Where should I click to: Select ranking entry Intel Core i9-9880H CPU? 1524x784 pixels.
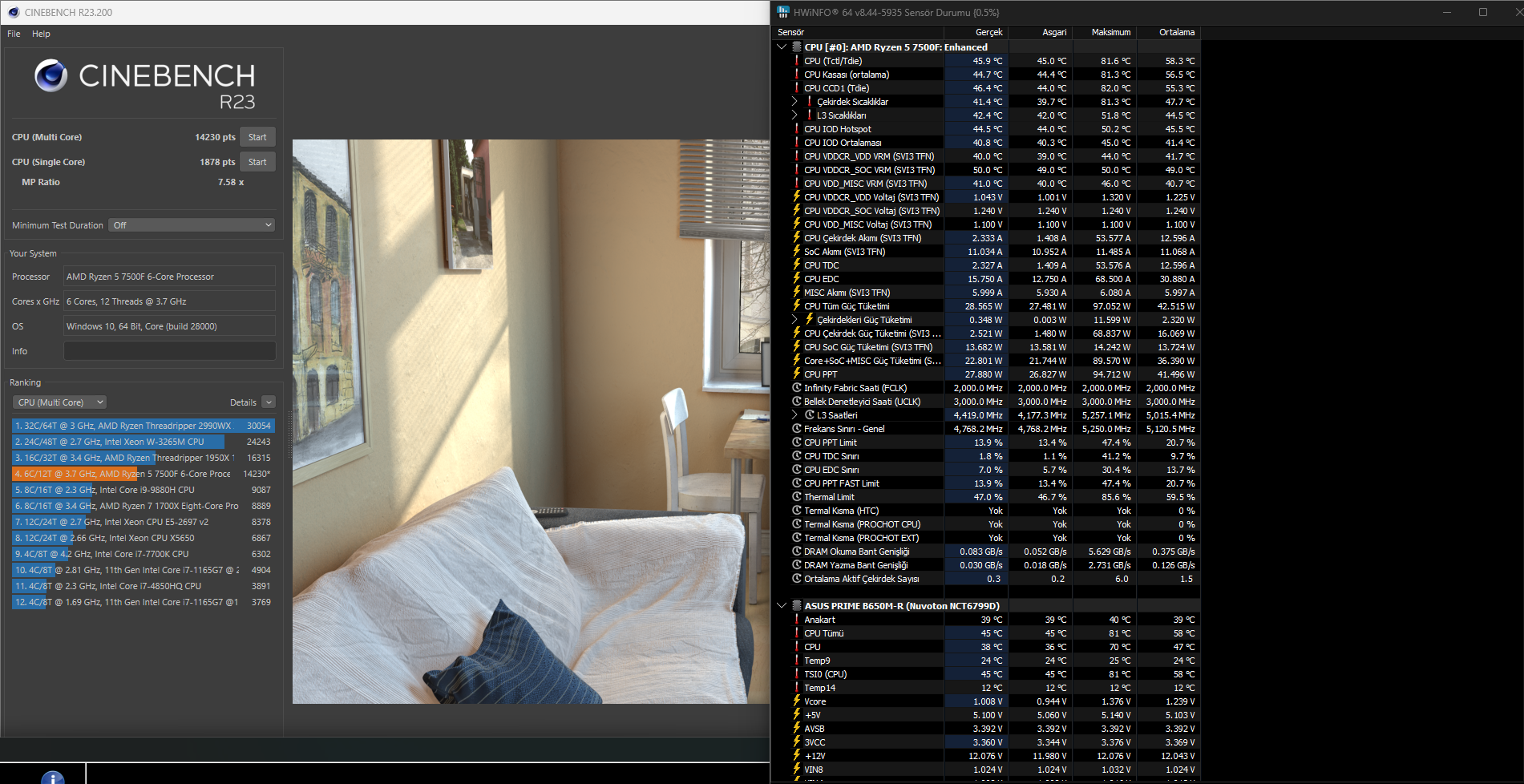[144, 490]
